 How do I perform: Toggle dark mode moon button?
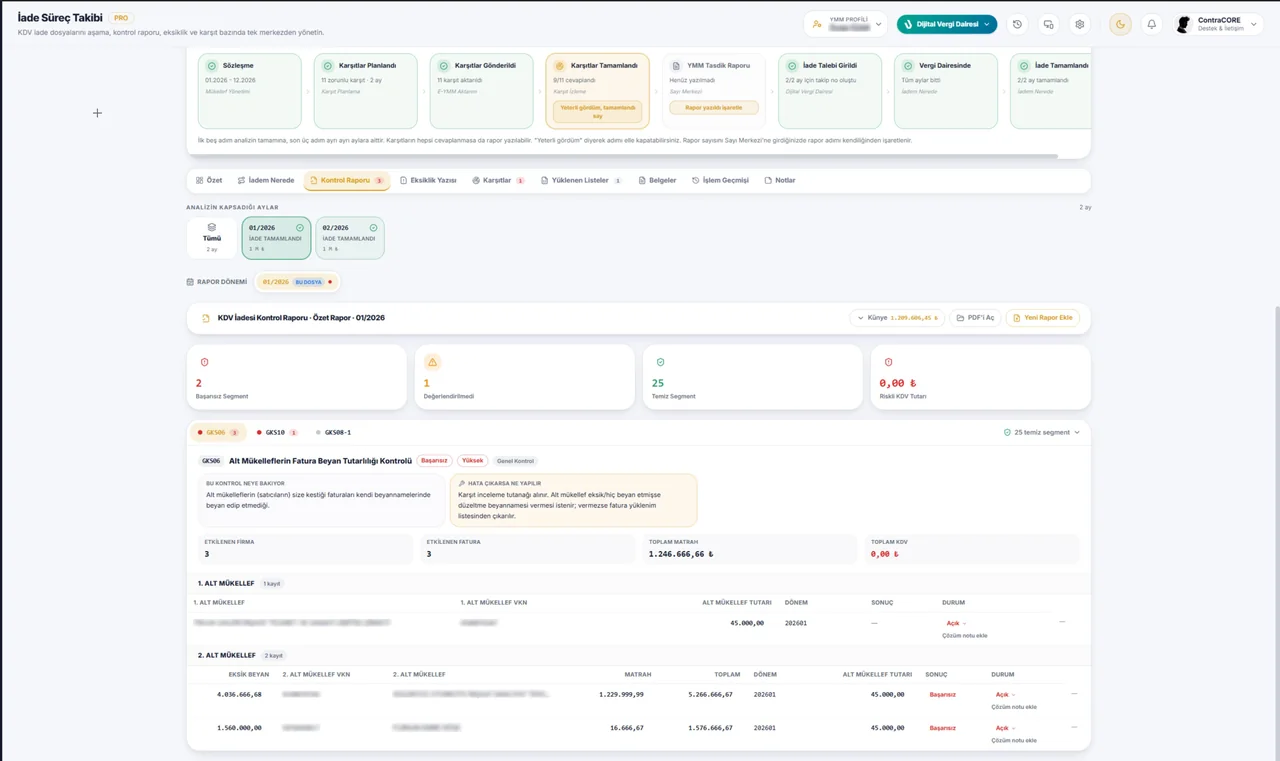[x=1120, y=24]
